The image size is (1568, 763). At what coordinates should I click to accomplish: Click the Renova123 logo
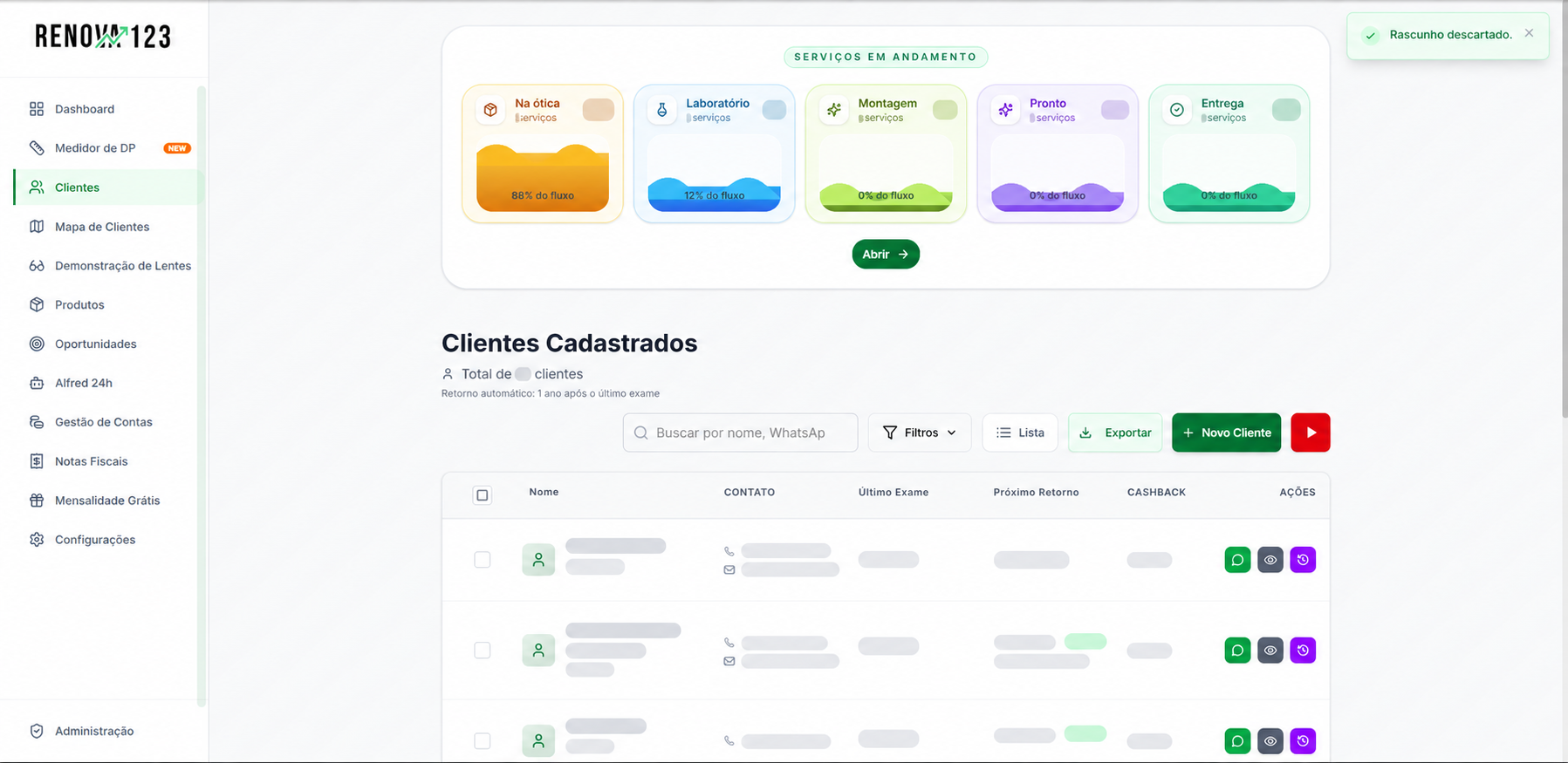click(x=103, y=37)
